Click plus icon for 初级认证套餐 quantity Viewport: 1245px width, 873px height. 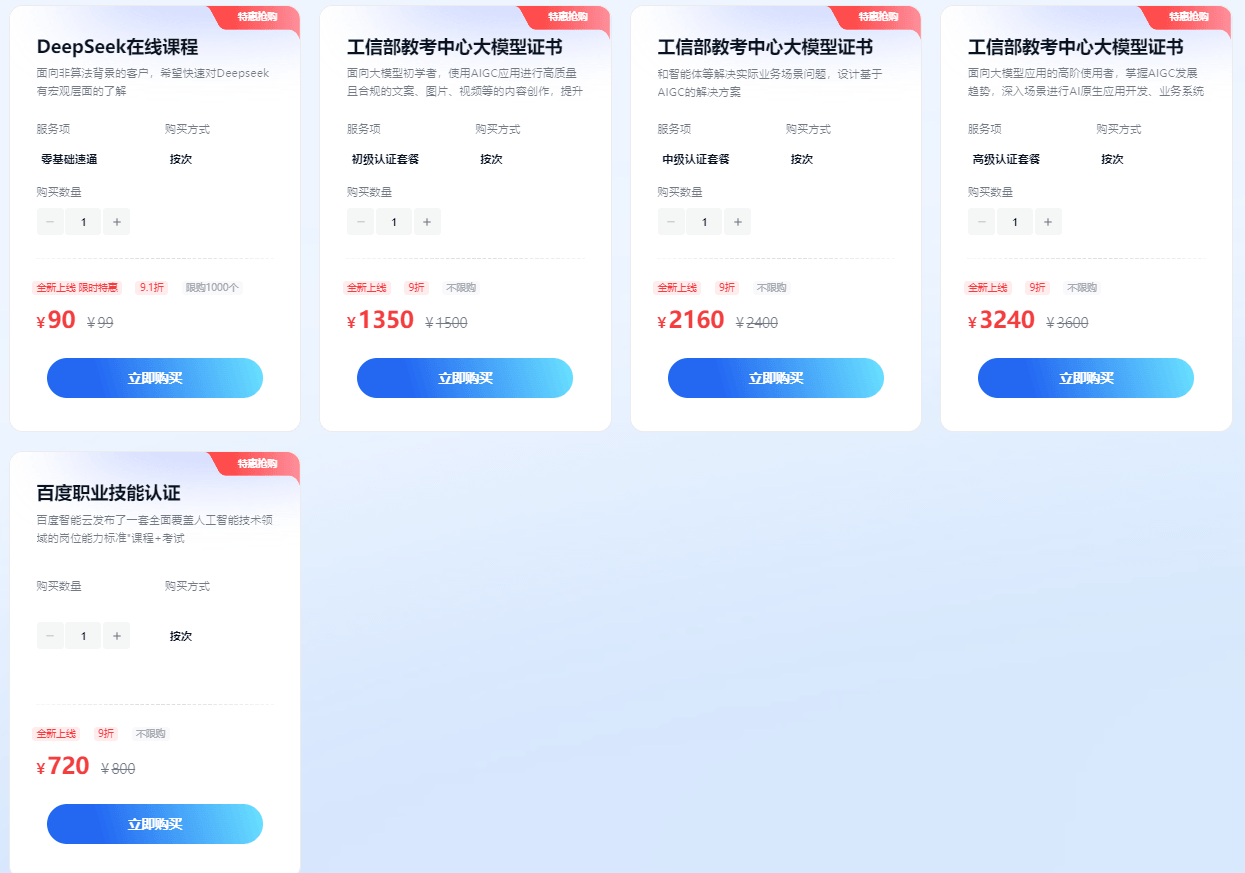pyautogui.click(x=427, y=222)
